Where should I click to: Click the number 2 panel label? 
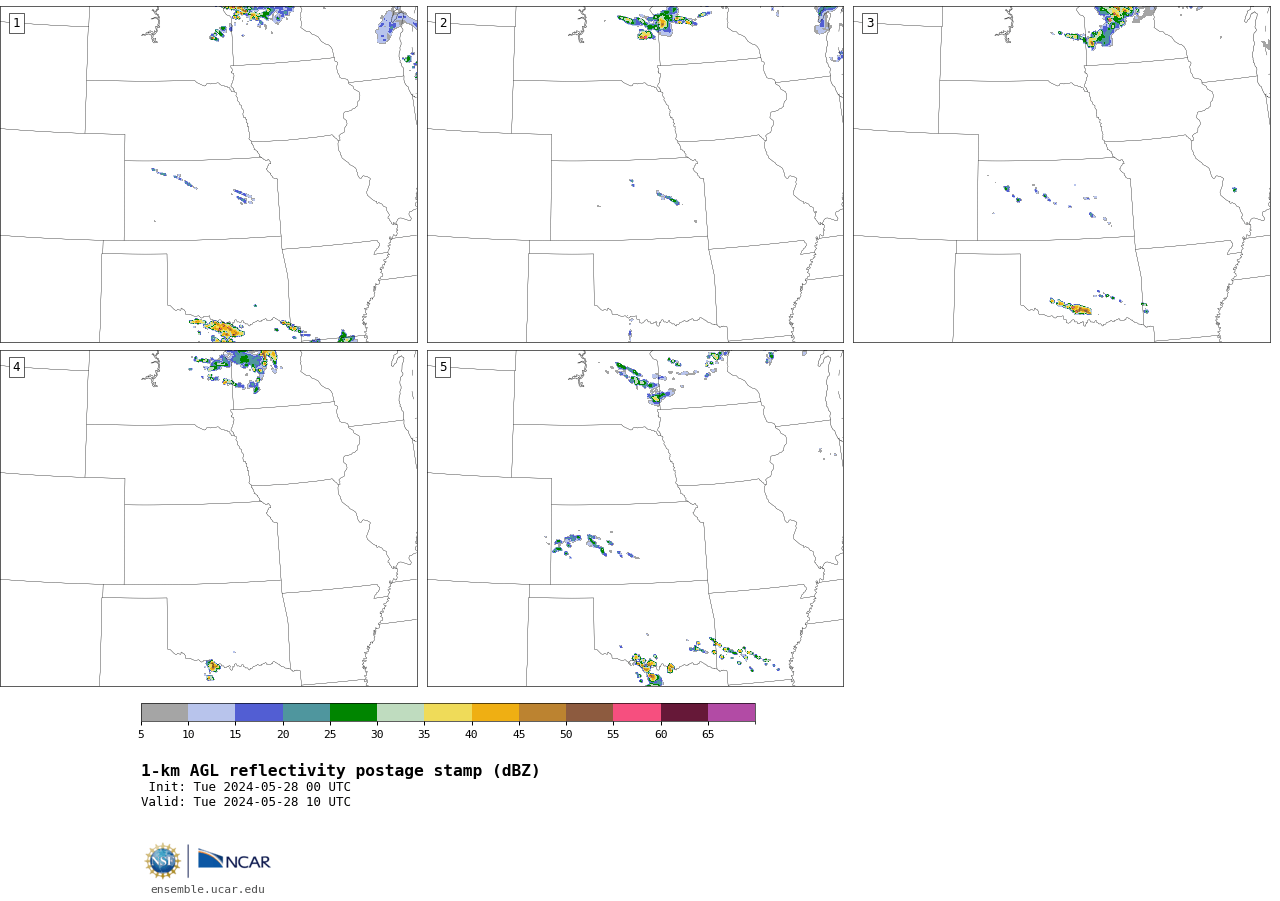tap(443, 23)
